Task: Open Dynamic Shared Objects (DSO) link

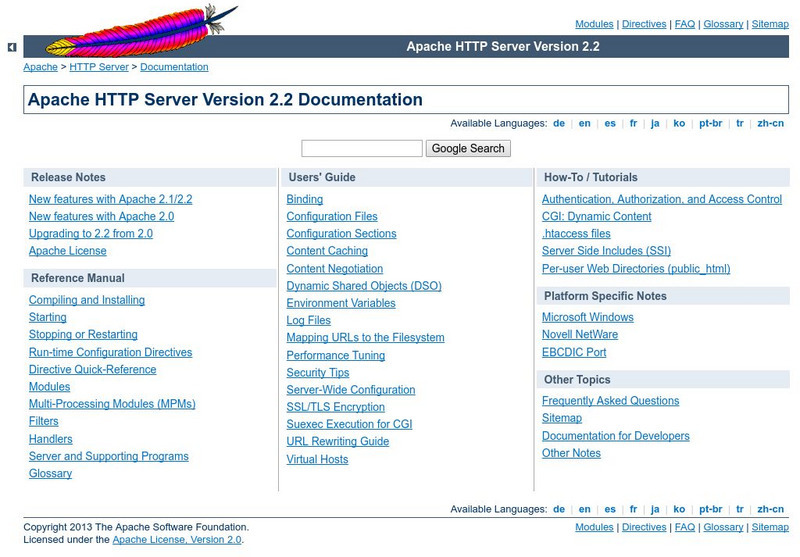Action: point(364,286)
